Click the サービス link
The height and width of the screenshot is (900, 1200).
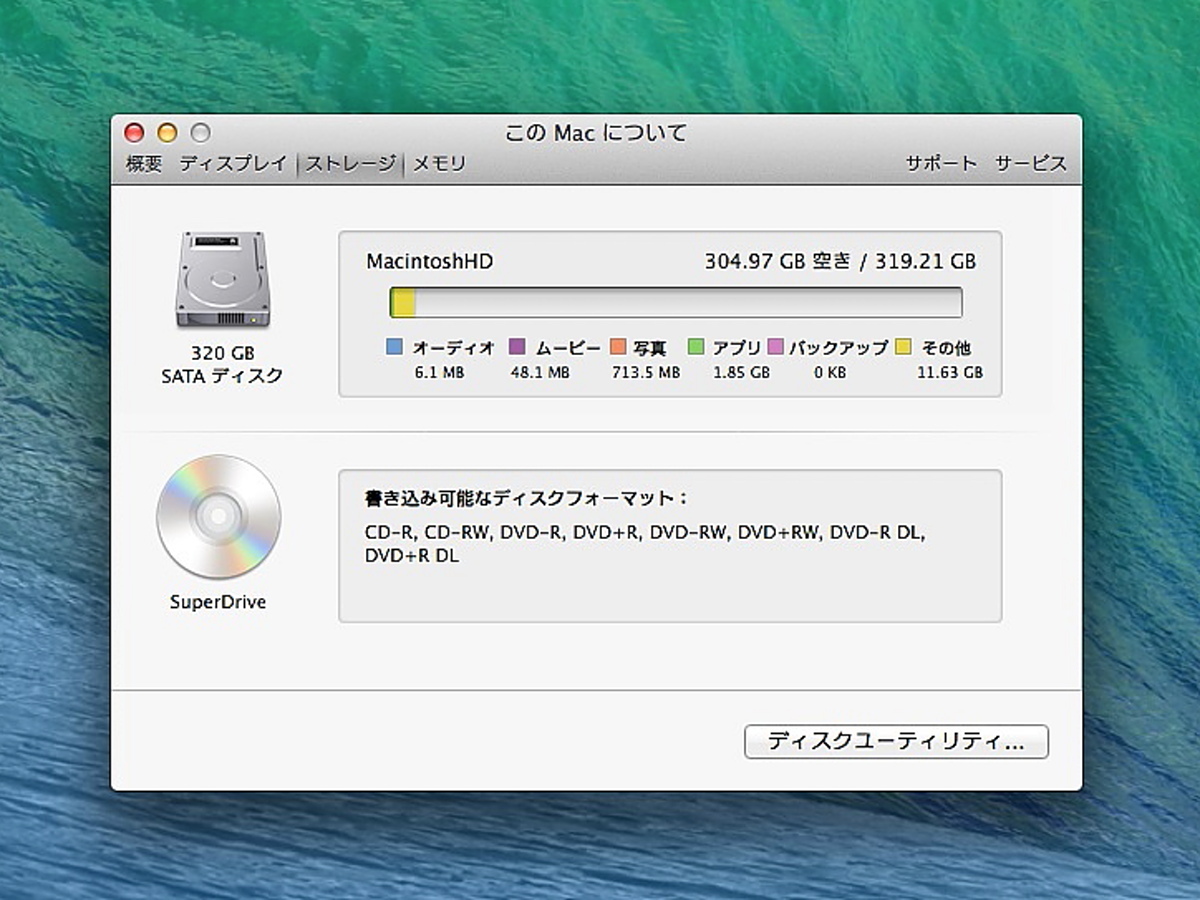1030,163
